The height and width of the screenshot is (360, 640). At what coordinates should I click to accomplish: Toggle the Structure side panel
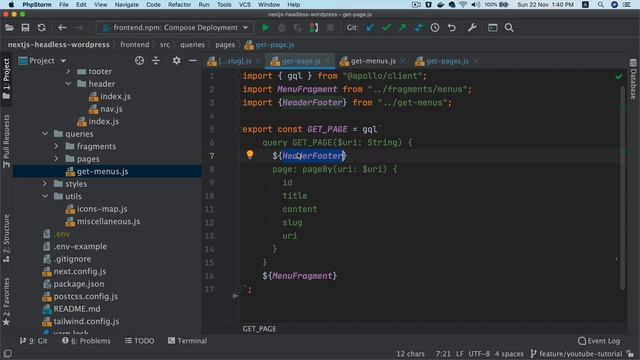point(6,238)
